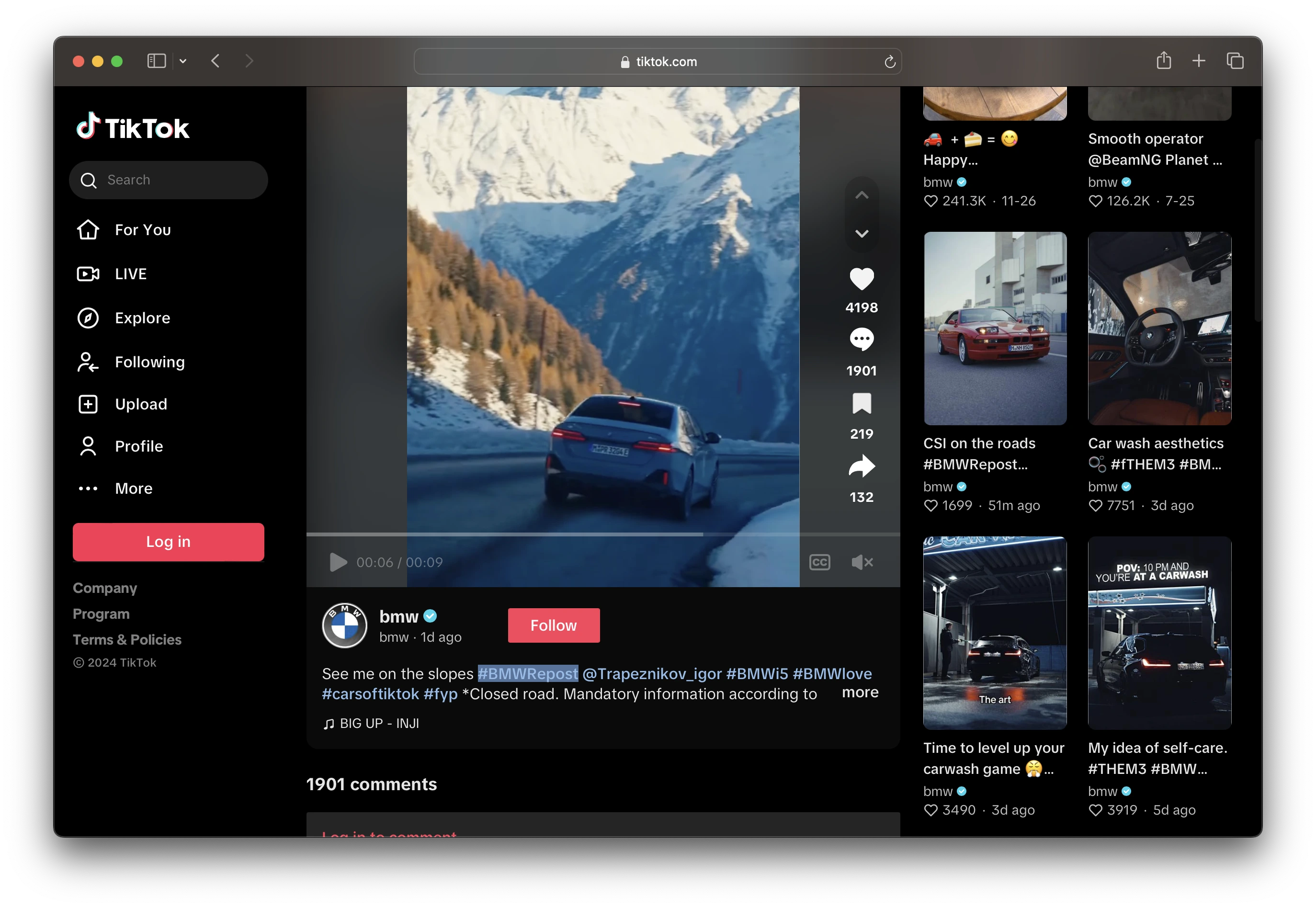Image resolution: width=1316 pixels, height=908 pixels.
Task: Open @Trapeznikov_igor profile mention
Action: (652, 674)
